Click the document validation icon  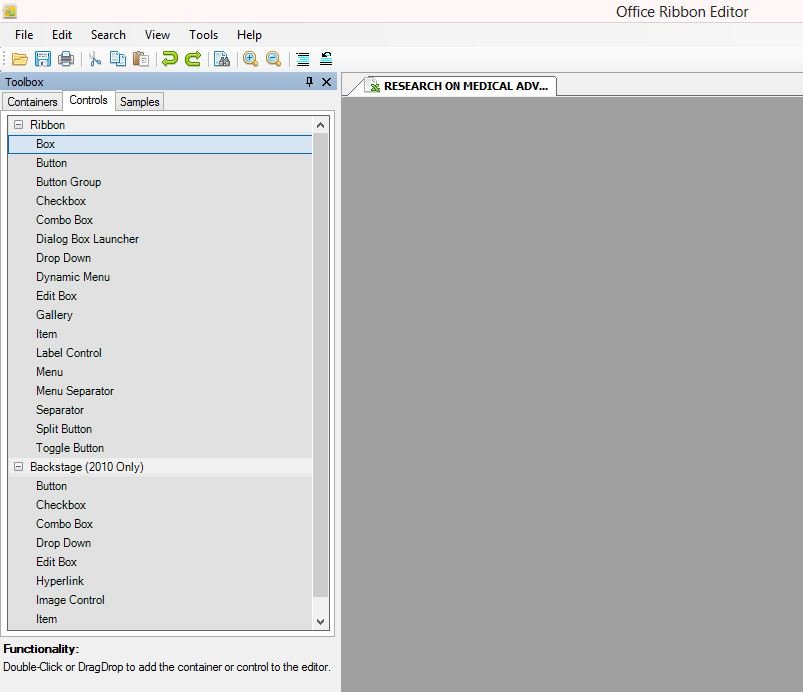click(222, 58)
